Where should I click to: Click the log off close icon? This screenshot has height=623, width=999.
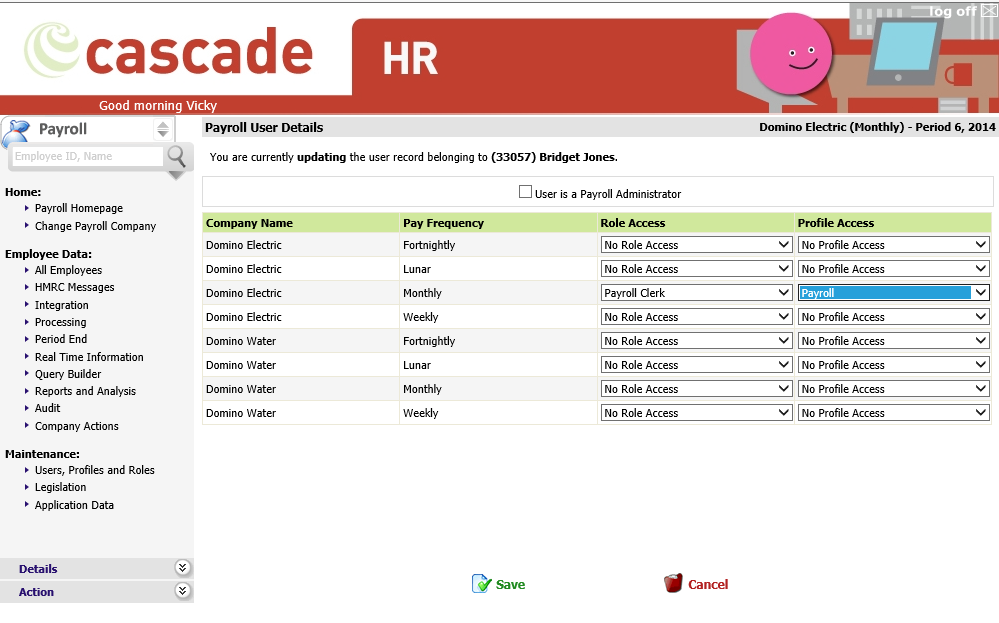[989, 11]
